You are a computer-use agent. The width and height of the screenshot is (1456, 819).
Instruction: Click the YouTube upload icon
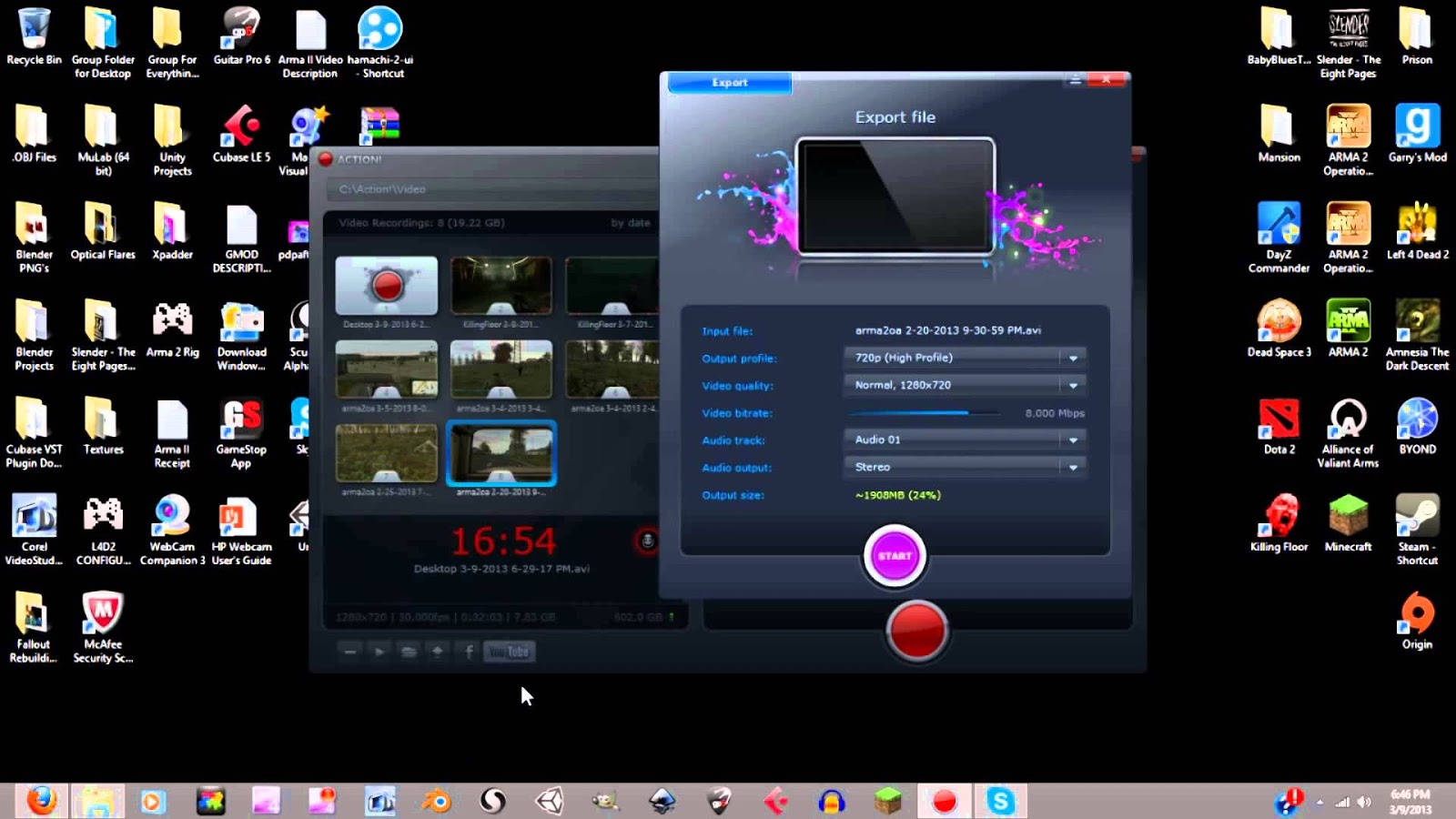pyautogui.click(x=510, y=652)
